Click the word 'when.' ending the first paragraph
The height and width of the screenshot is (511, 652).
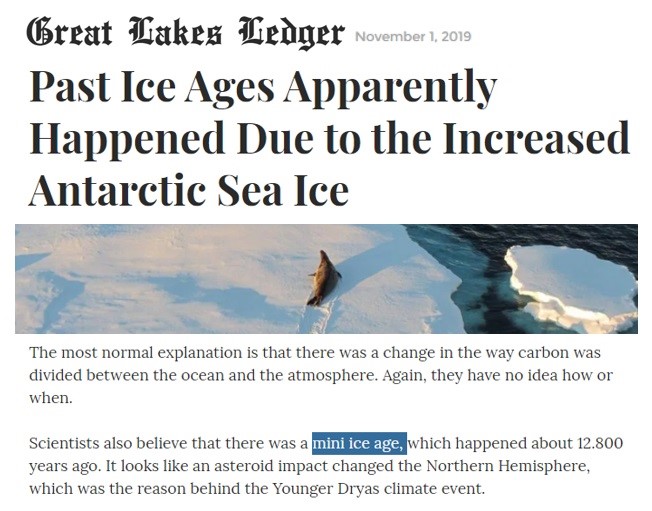click(51, 398)
